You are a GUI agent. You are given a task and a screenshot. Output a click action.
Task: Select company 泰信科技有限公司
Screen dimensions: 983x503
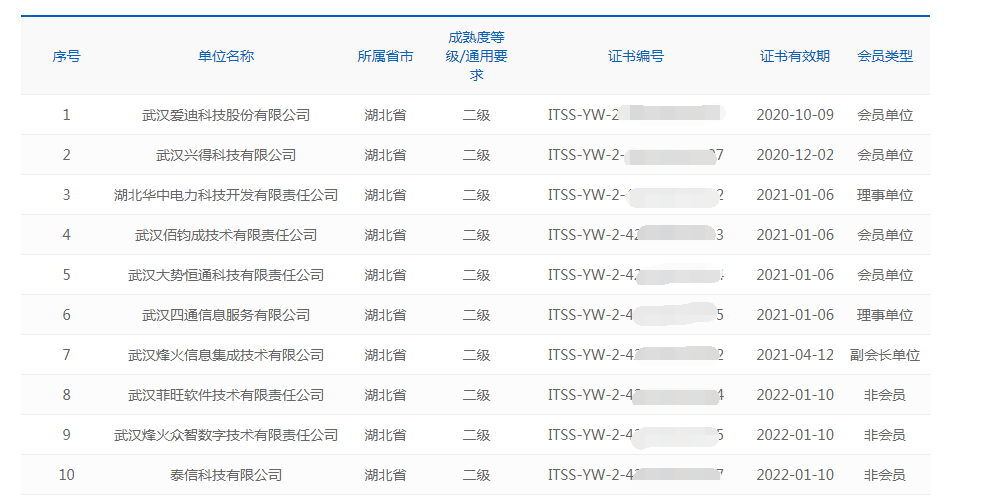(226, 475)
